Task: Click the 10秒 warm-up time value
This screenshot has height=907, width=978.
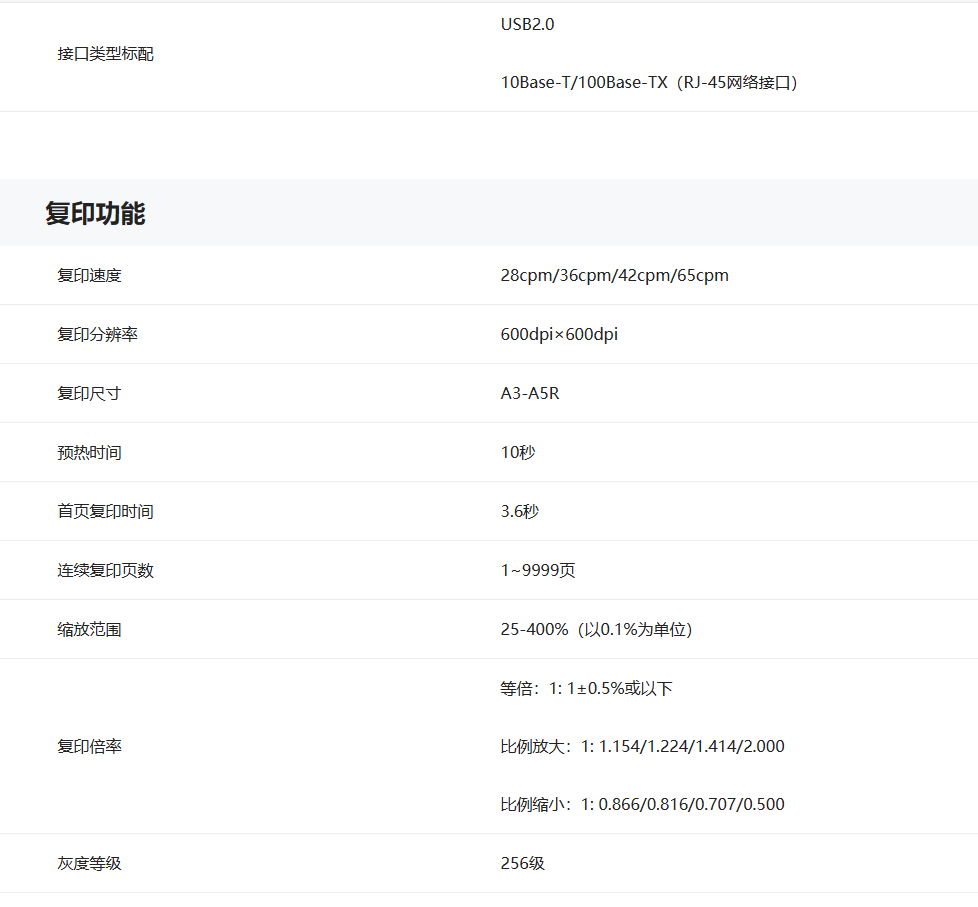Action: click(518, 452)
